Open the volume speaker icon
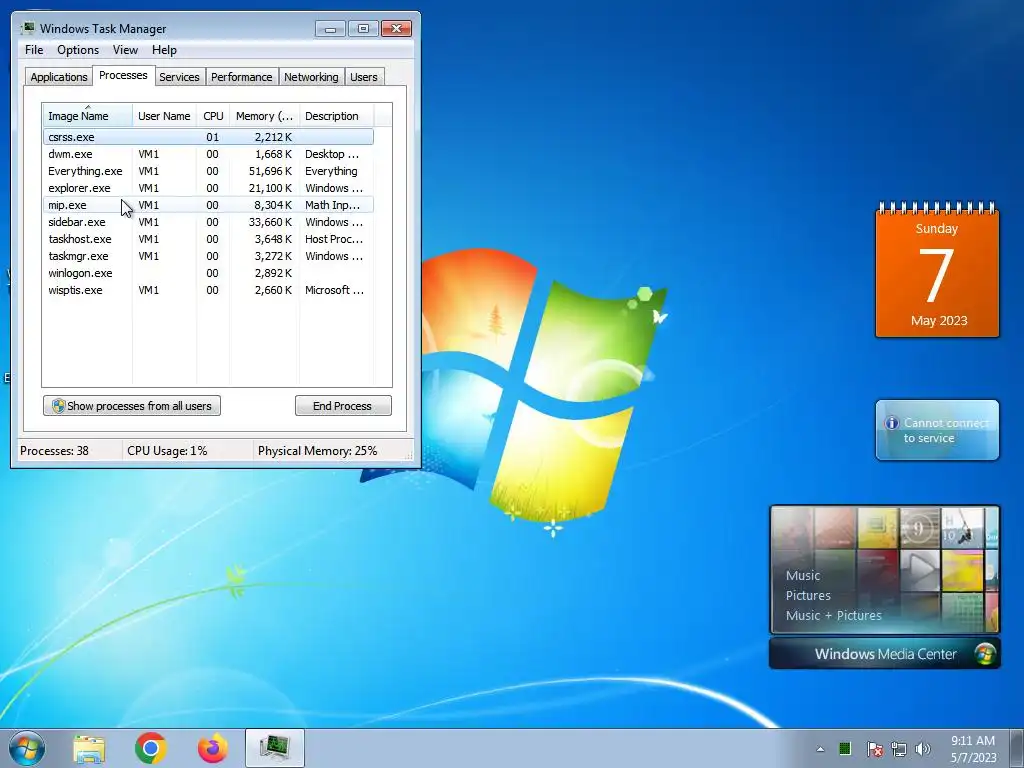This screenshot has width=1024, height=768. click(923, 749)
